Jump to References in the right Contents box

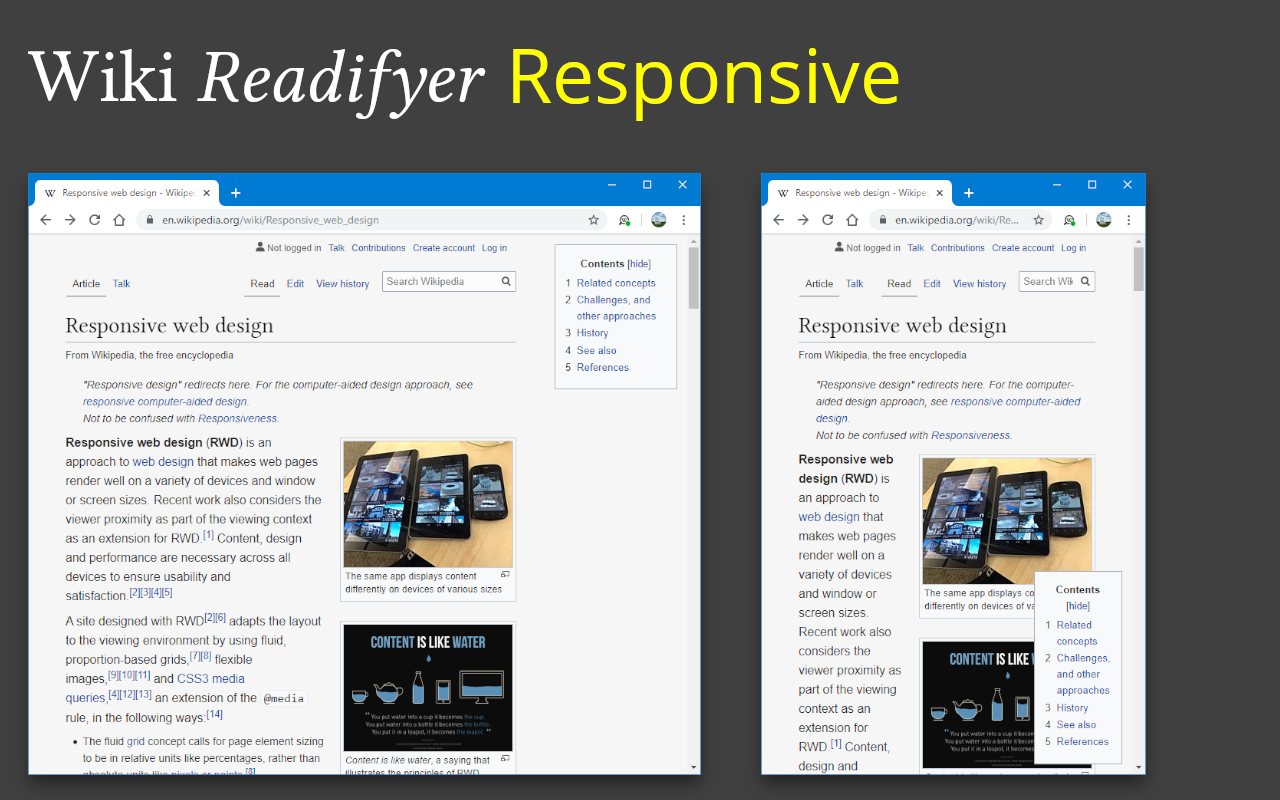(1083, 741)
